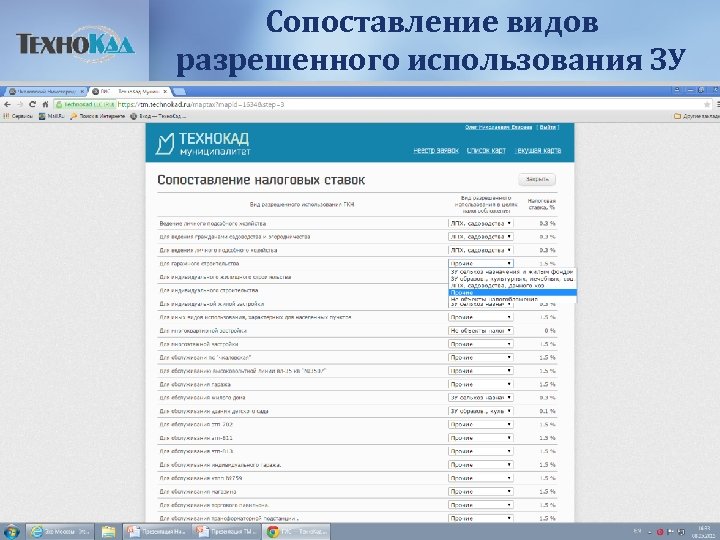This screenshot has height=540, width=720.
Task: Reload the page with refresh icon
Action: pyautogui.click(x=32, y=105)
